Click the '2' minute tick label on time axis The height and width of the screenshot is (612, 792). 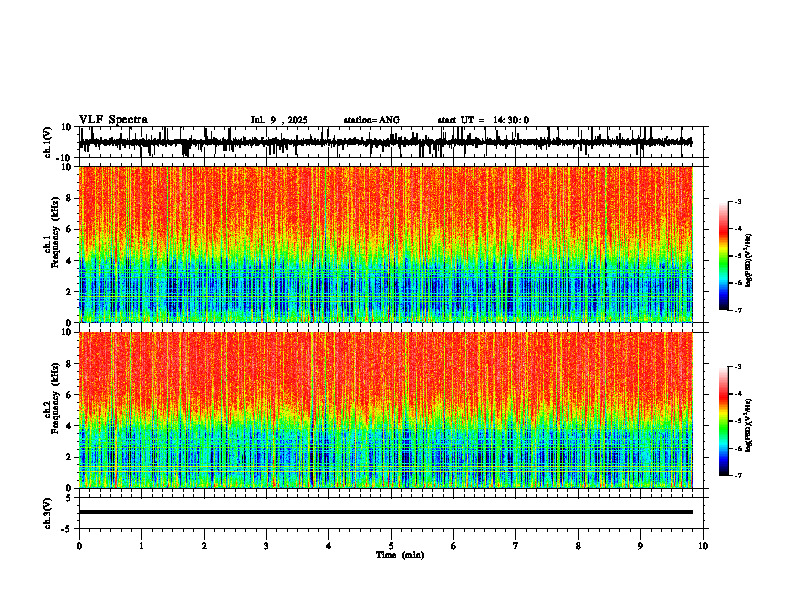204,546
